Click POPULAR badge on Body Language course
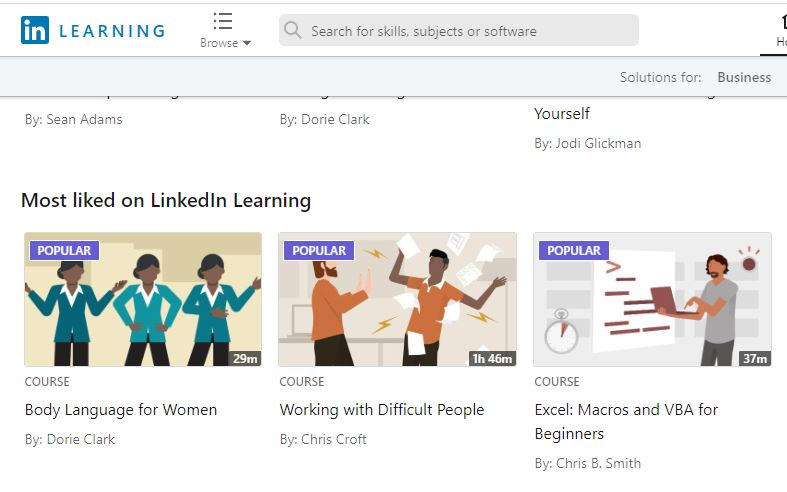787x492 pixels. tap(64, 251)
